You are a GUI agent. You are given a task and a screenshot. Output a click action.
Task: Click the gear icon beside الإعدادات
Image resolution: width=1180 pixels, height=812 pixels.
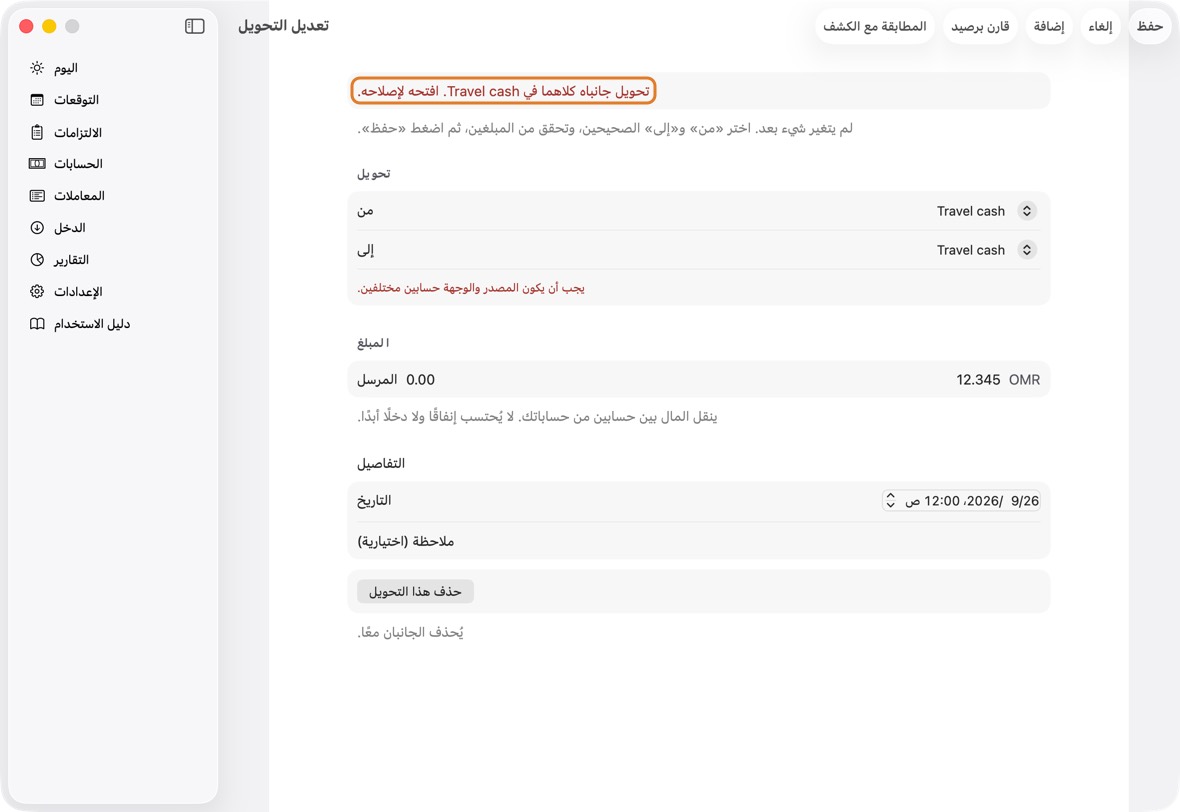(x=37, y=291)
